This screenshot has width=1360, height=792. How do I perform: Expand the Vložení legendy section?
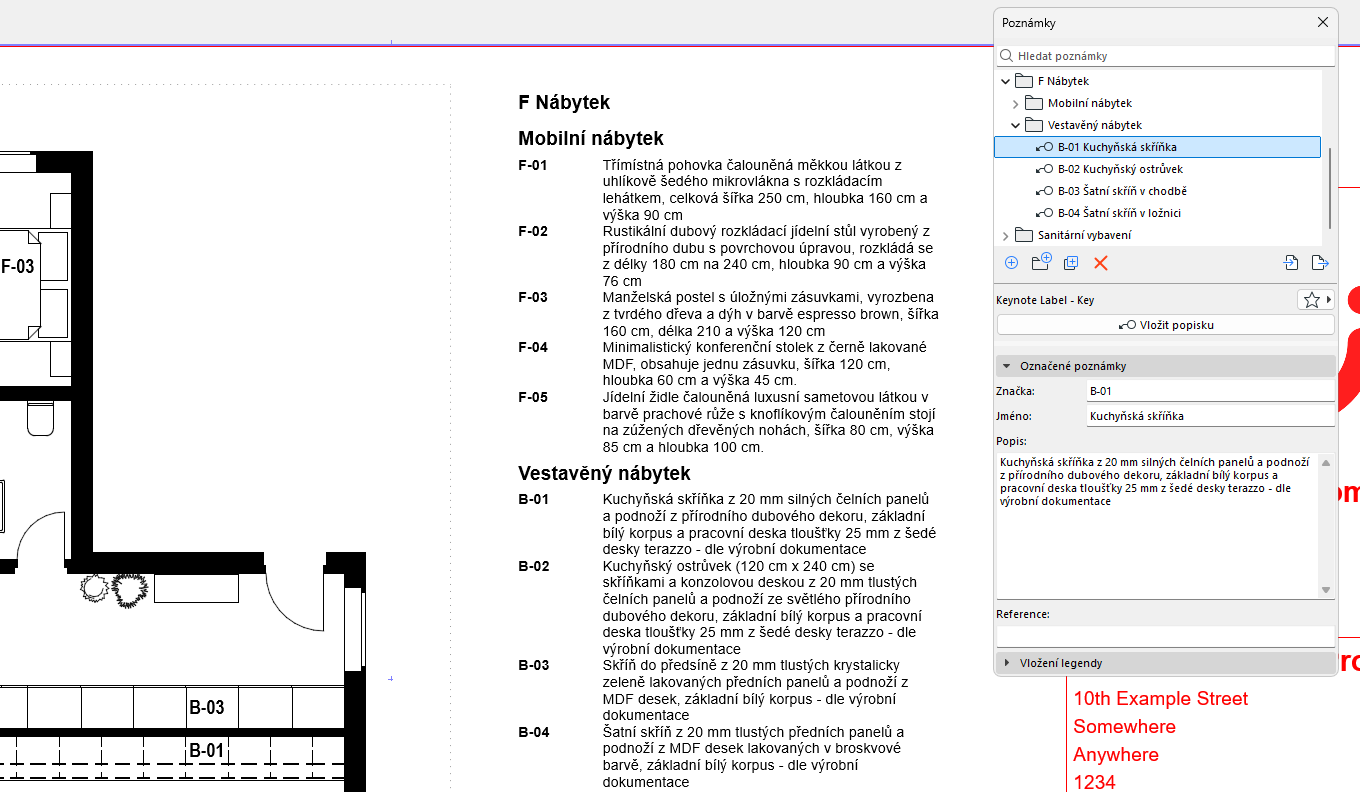[1007, 663]
